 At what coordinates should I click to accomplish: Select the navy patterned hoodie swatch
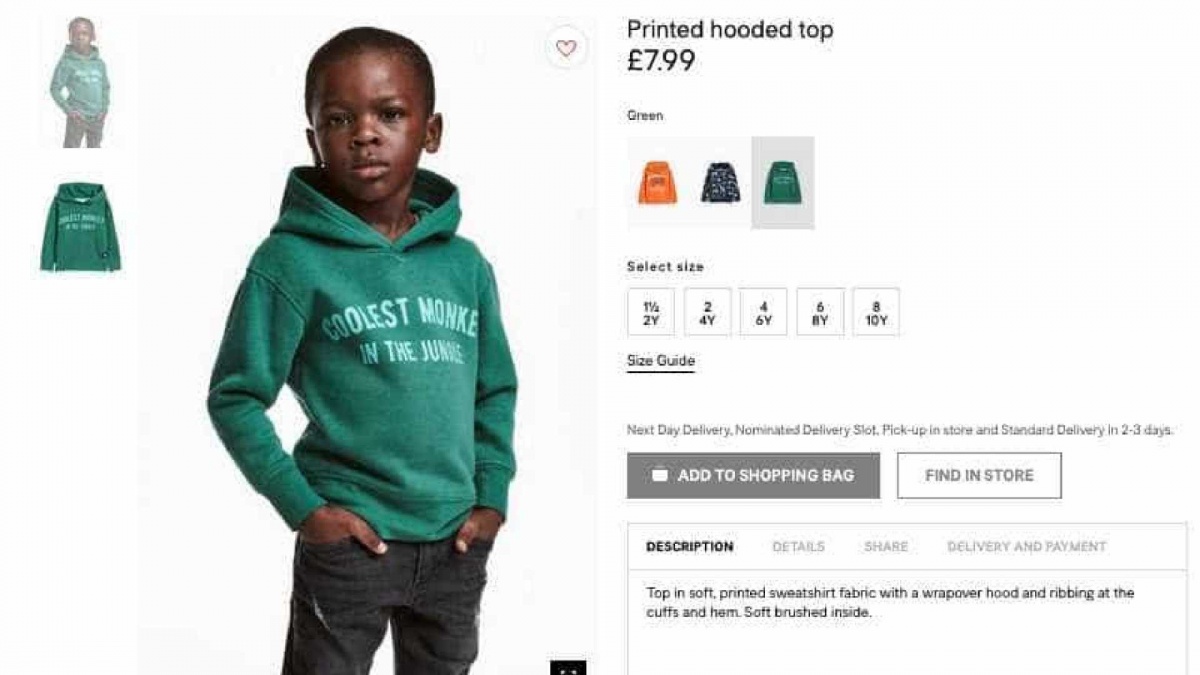coord(720,183)
